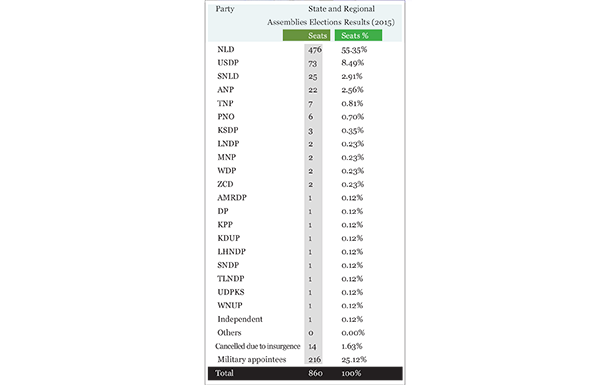Click the 860 total seats value

tap(315, 373)
